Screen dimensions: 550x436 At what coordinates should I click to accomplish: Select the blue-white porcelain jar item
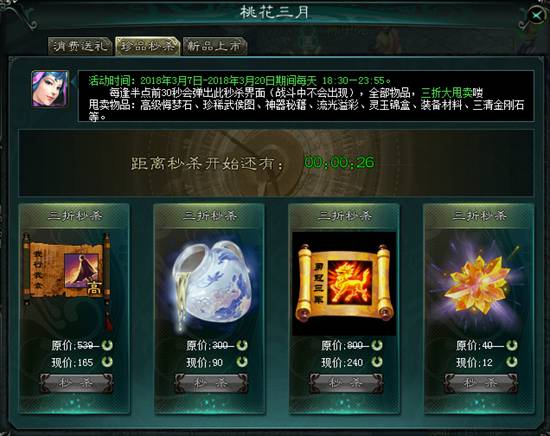(x=211, y=283)
